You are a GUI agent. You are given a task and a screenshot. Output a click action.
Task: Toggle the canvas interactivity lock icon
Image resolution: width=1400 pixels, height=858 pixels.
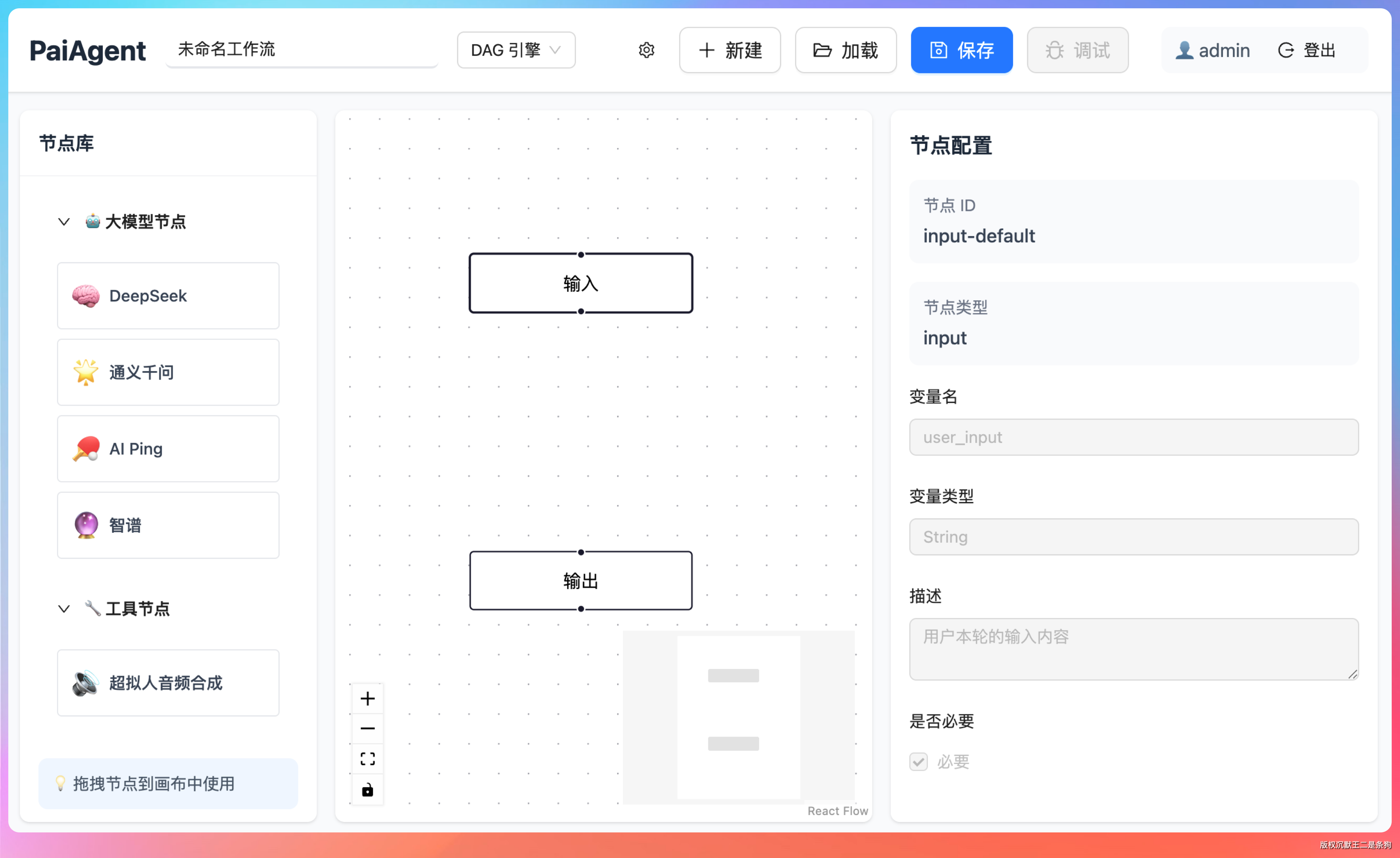pyautogui.click(x=368, y=789)
